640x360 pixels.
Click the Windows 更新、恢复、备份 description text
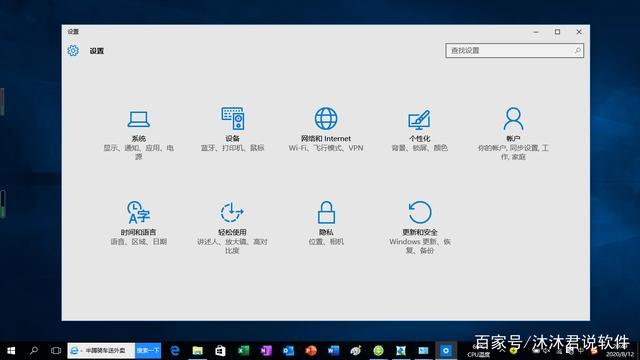(420, 246)
